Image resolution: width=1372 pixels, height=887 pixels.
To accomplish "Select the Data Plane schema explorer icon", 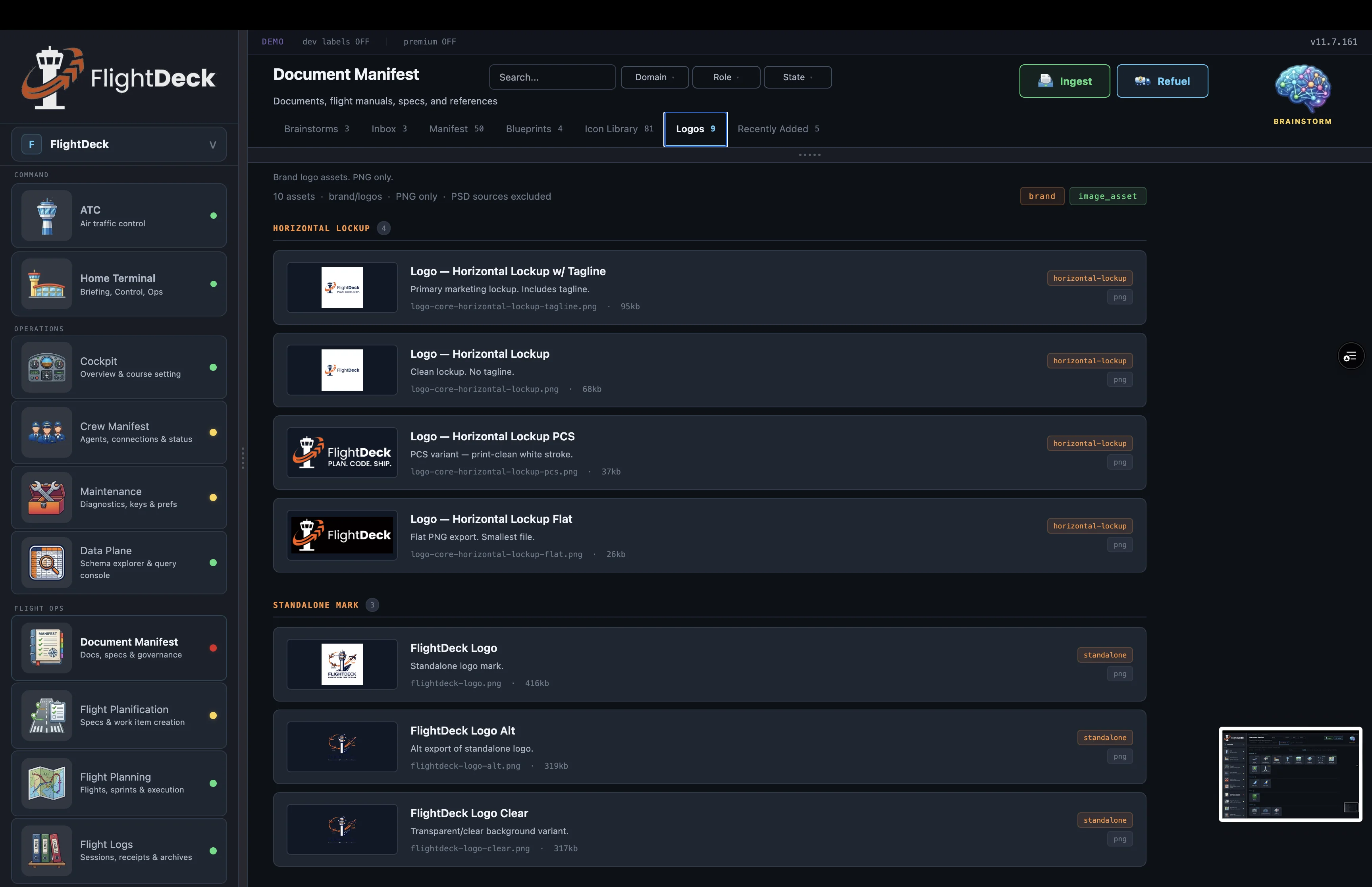I will [46, 563].
